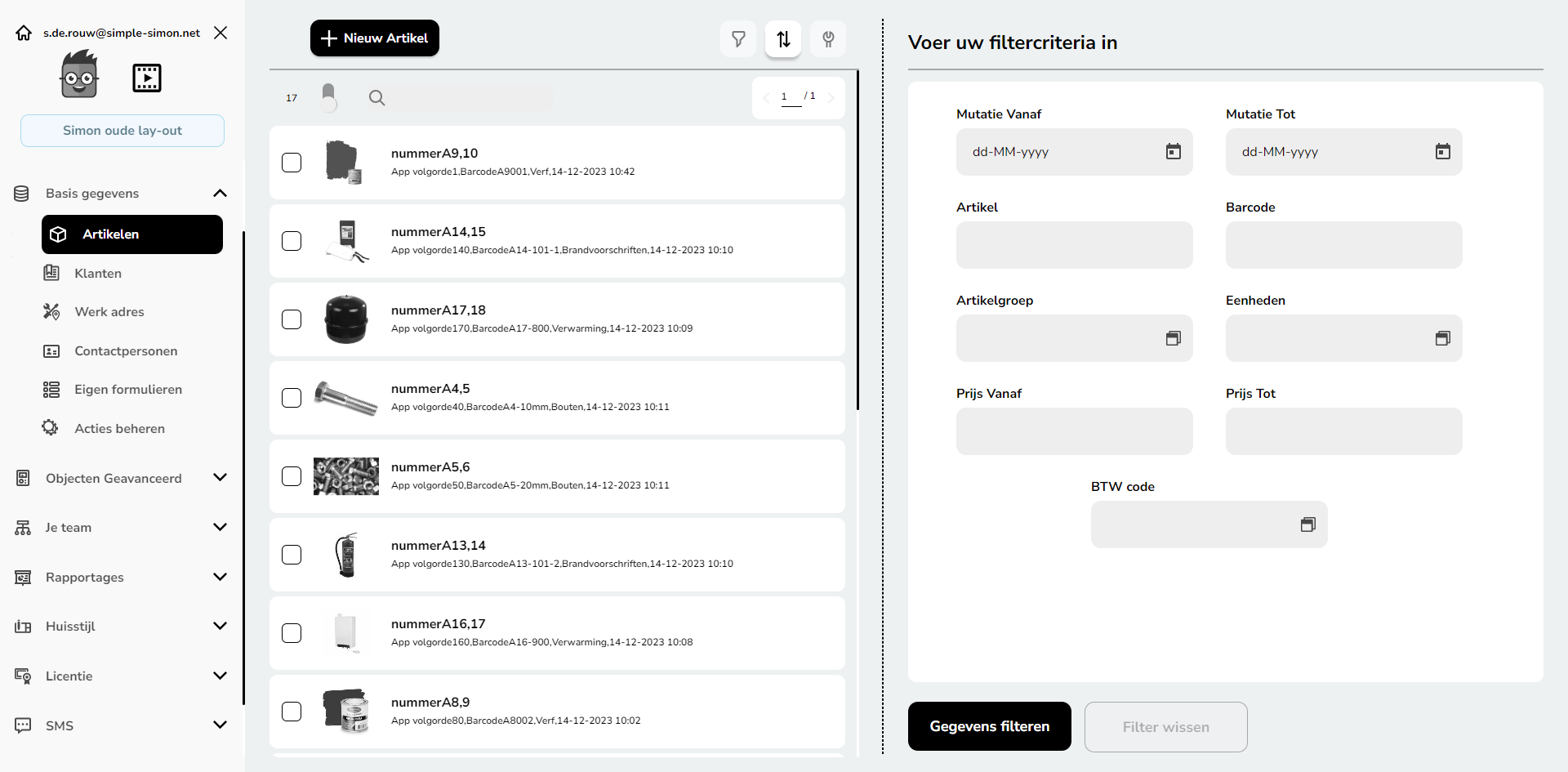Toggle the switch next to count 17

point(328,97)
